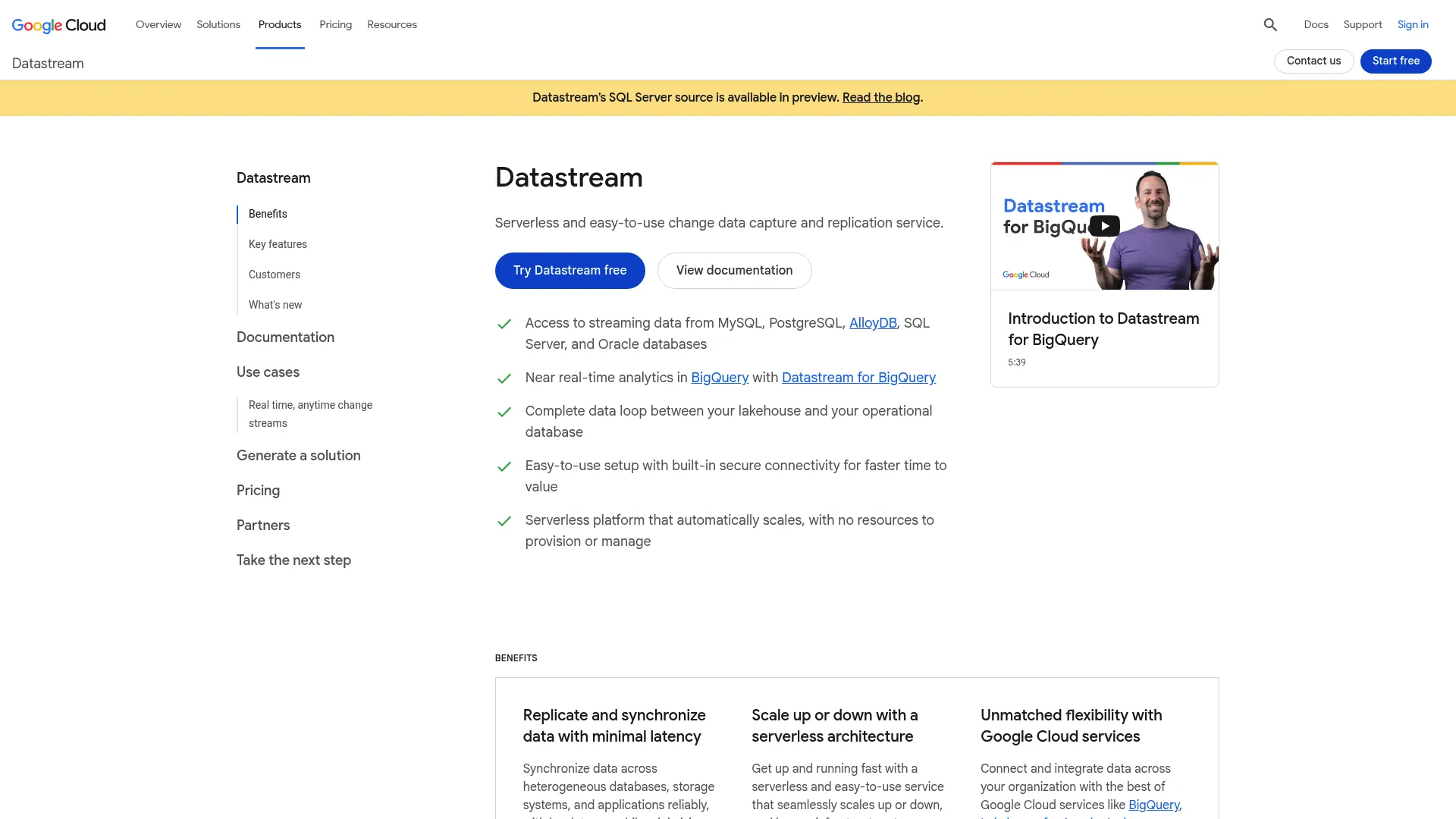Open the Solutions menu
Screen dimensions: 1456x819
click(x=218, y=24)
